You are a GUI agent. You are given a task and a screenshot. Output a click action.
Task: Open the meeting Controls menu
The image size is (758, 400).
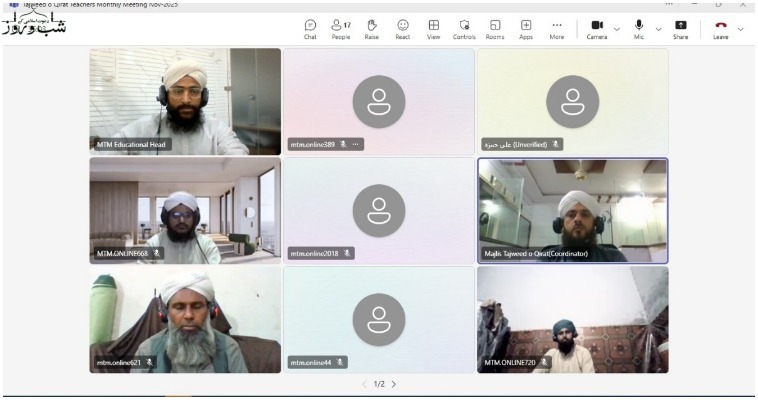[464, 28]
